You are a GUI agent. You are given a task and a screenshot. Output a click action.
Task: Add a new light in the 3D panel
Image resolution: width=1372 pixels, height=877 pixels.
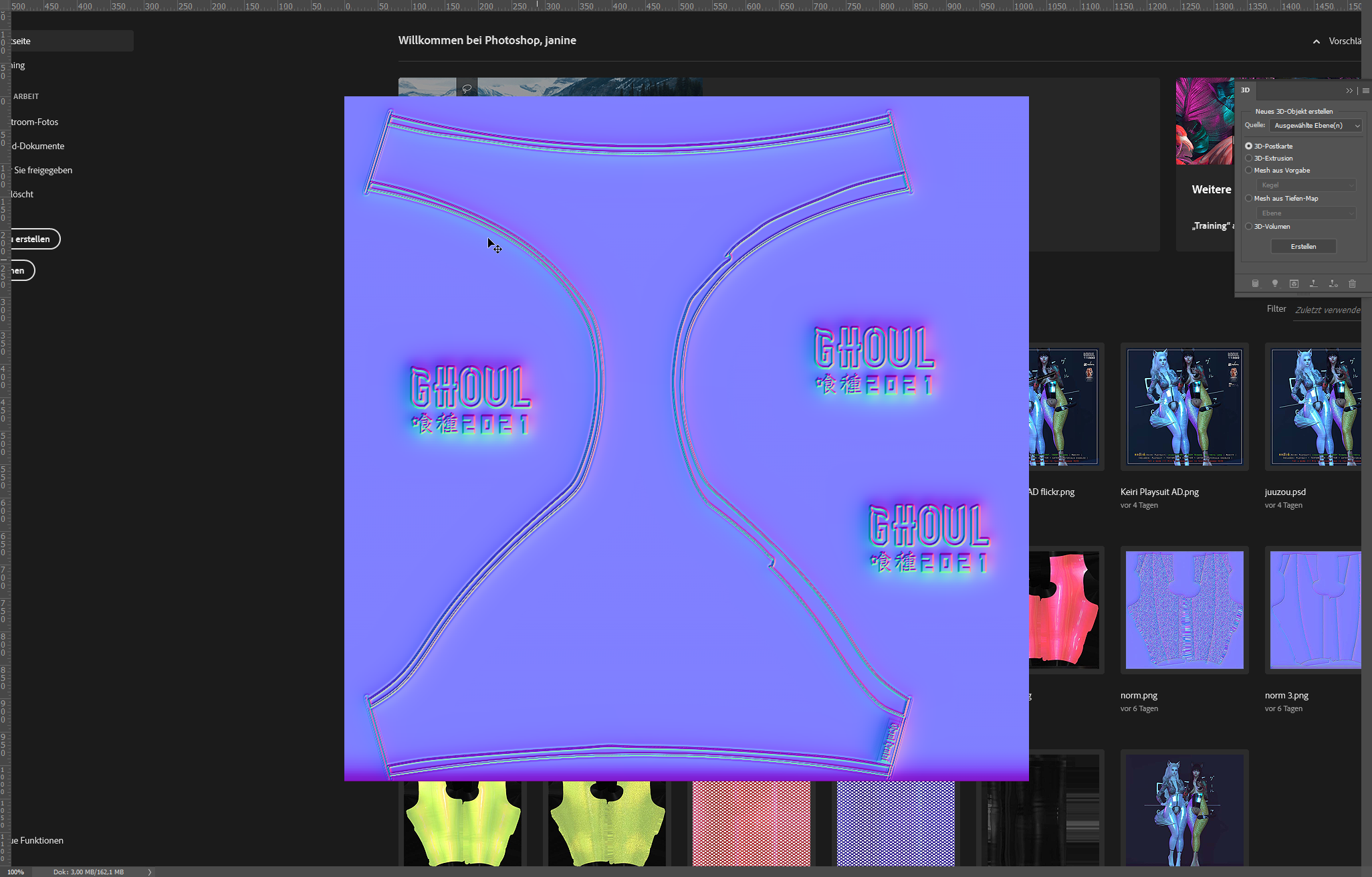tap(1275, 284)
